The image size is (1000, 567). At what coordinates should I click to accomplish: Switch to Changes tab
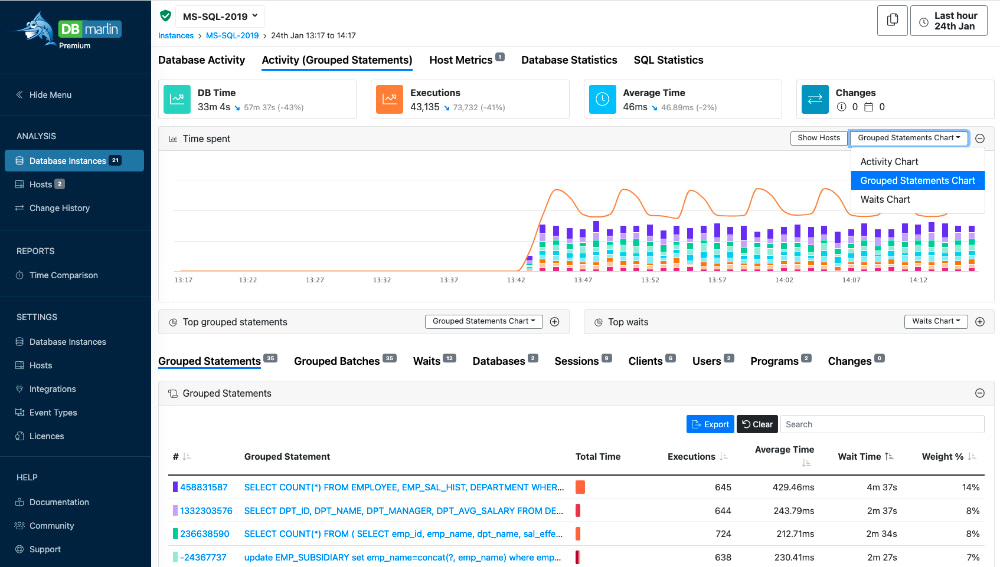click(849, 362)
